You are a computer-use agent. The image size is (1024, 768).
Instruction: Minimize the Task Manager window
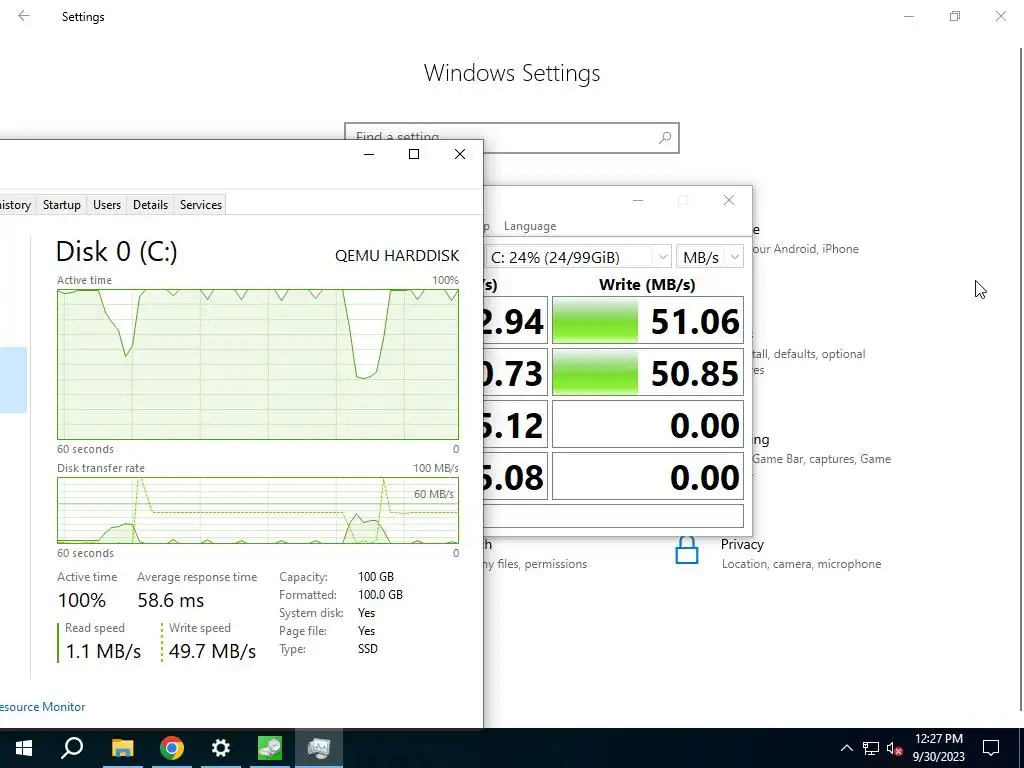[x=369, y=154]
